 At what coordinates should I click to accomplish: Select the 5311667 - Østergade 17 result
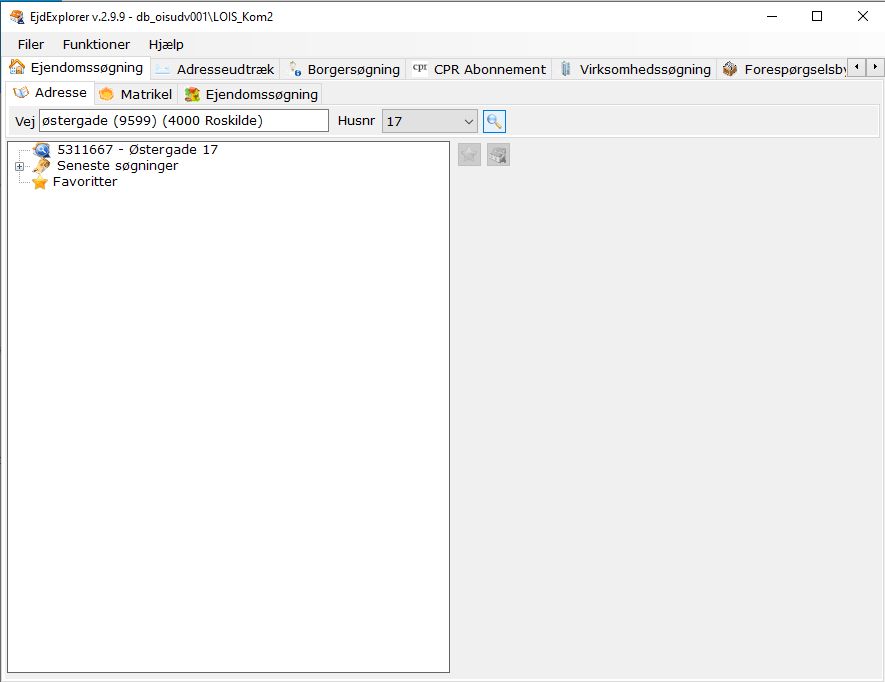(x=137, y=150)
